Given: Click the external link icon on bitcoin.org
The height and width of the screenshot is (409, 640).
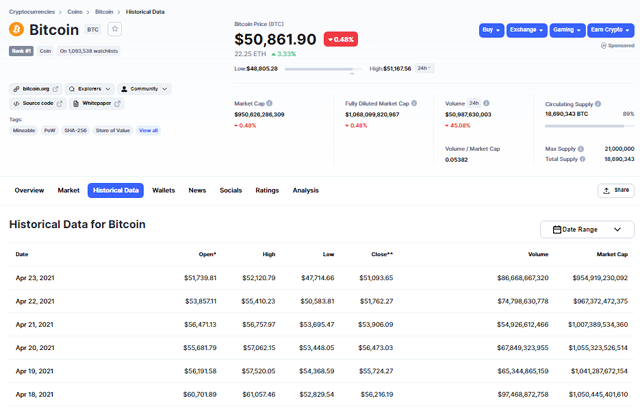Looking at the screenshot, I should (x=56, y=89).
